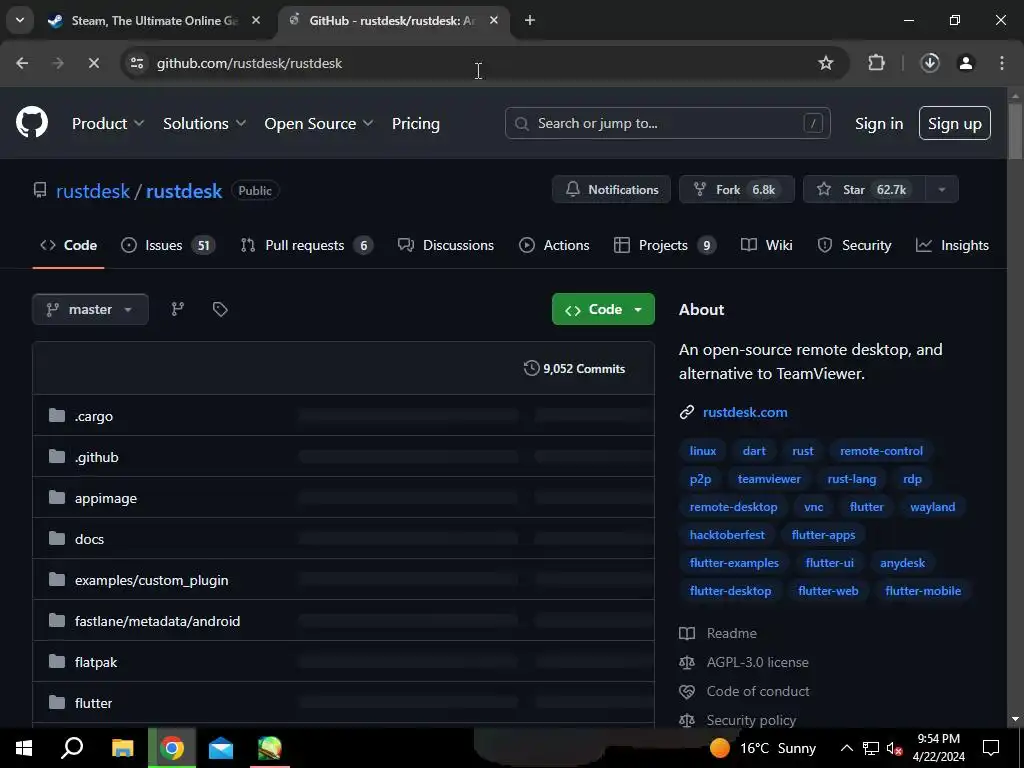Click the remote-control topic tag
Viewport: 1024px width, 768px height.
pos(881,451)
